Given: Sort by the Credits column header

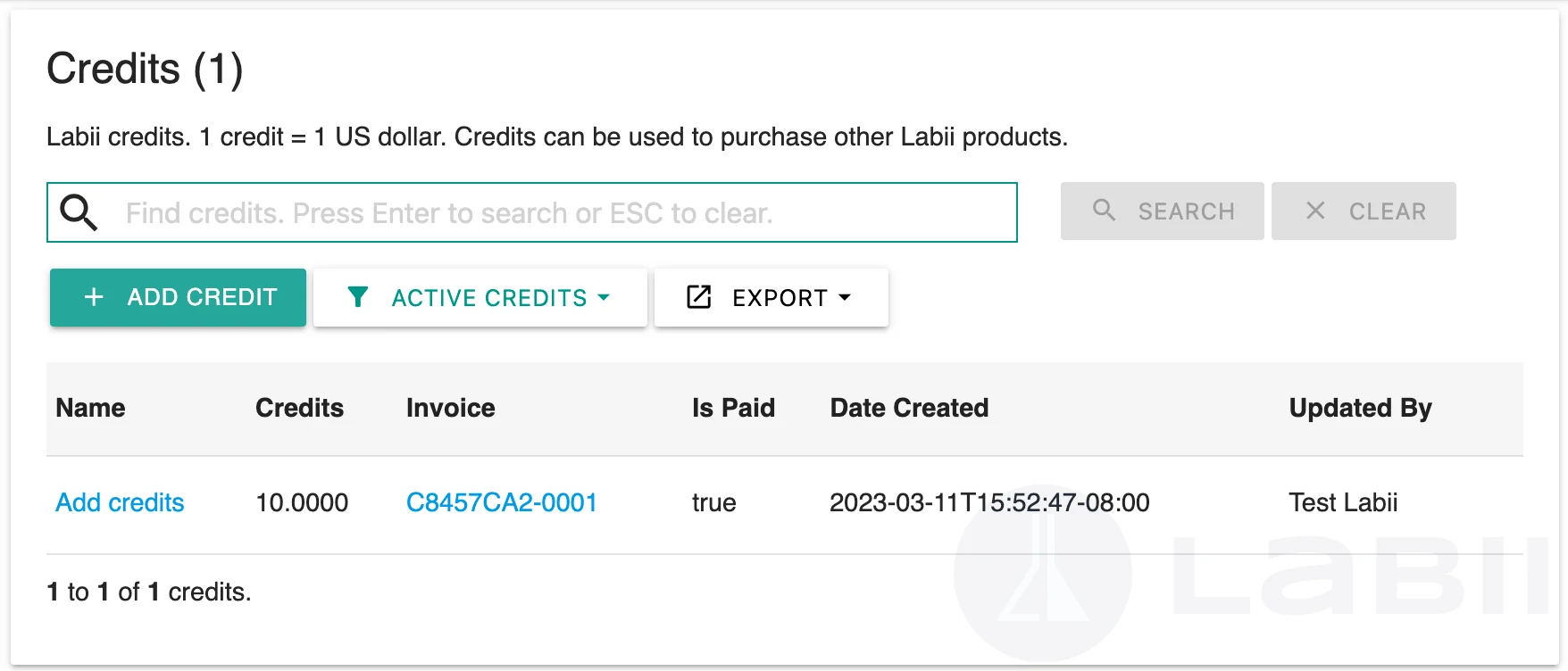Looking at the screenshot, I should (299, 408).
